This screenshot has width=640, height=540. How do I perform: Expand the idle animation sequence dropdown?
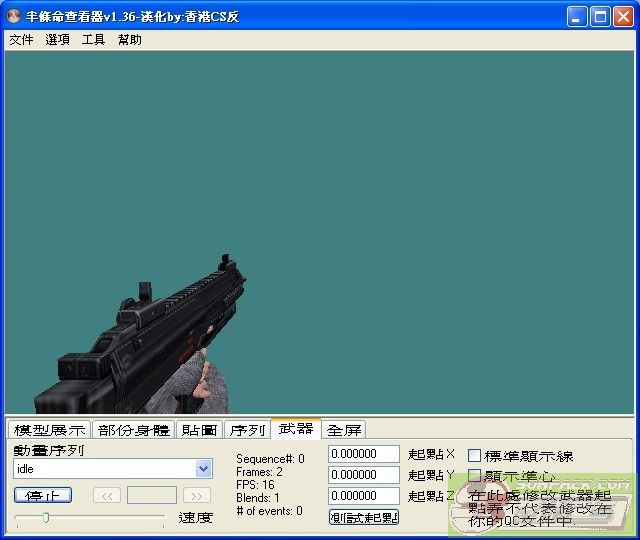click(x=204, y=469)
